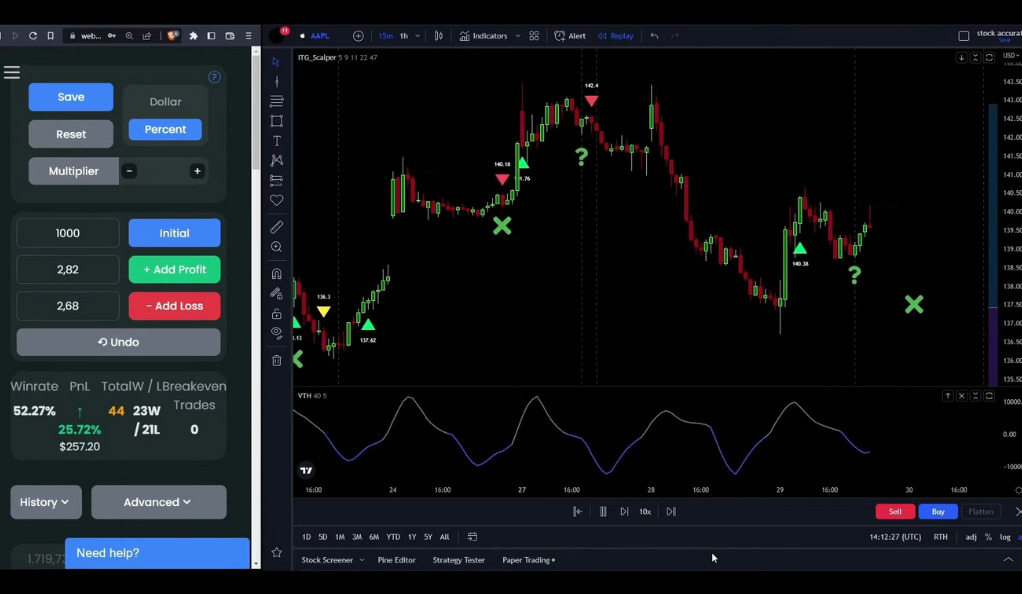
Task: Toggle the bar Replay mode
Action: pos(615,36)
